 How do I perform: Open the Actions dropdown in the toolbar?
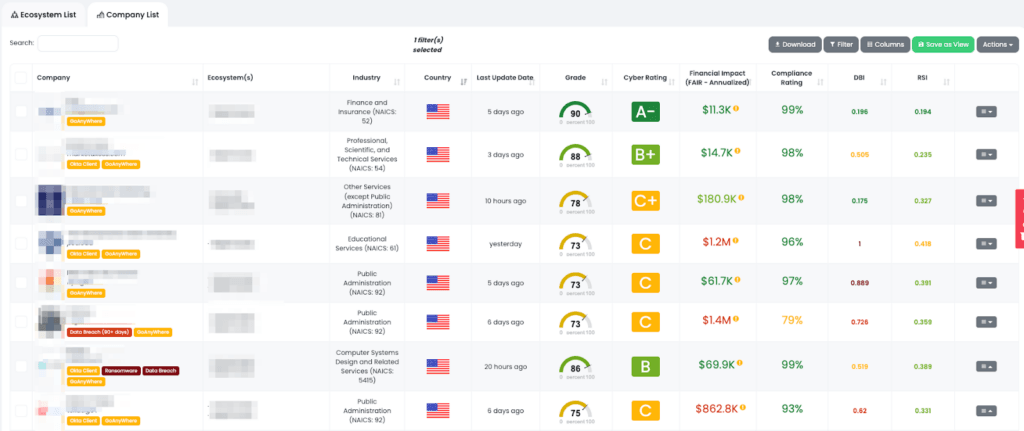point(997,44)
